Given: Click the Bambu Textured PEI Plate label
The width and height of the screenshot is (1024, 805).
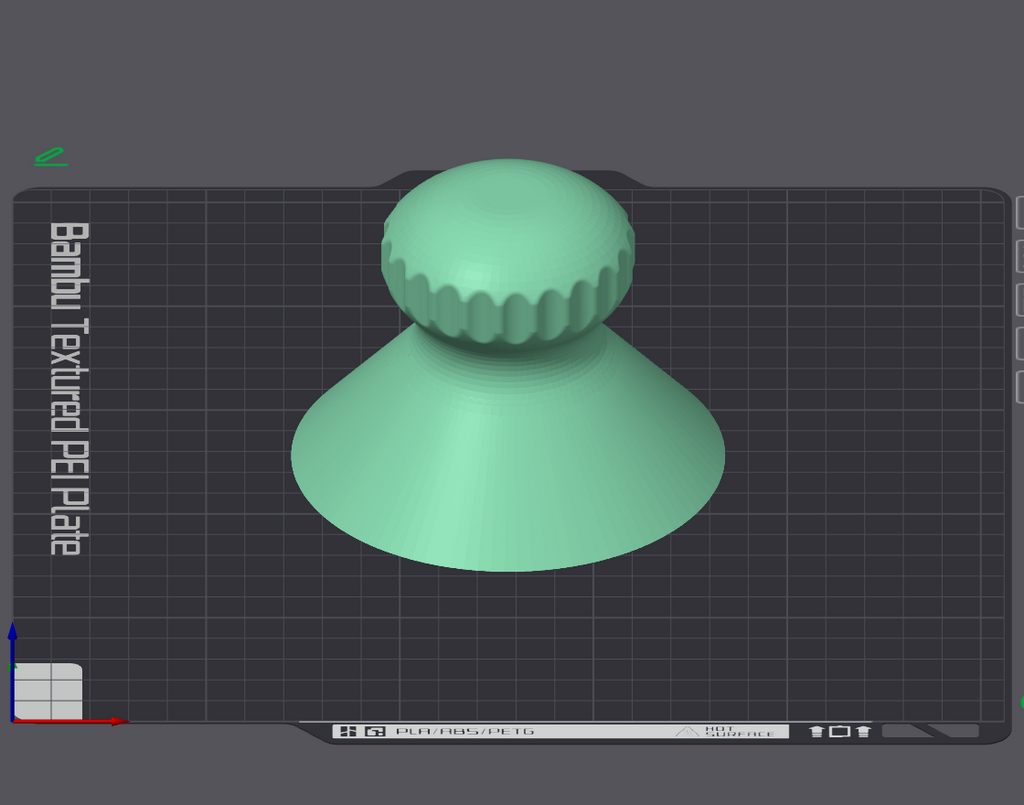Looking at the screenshot, I should pyautogui.click(x=69, y=389).
